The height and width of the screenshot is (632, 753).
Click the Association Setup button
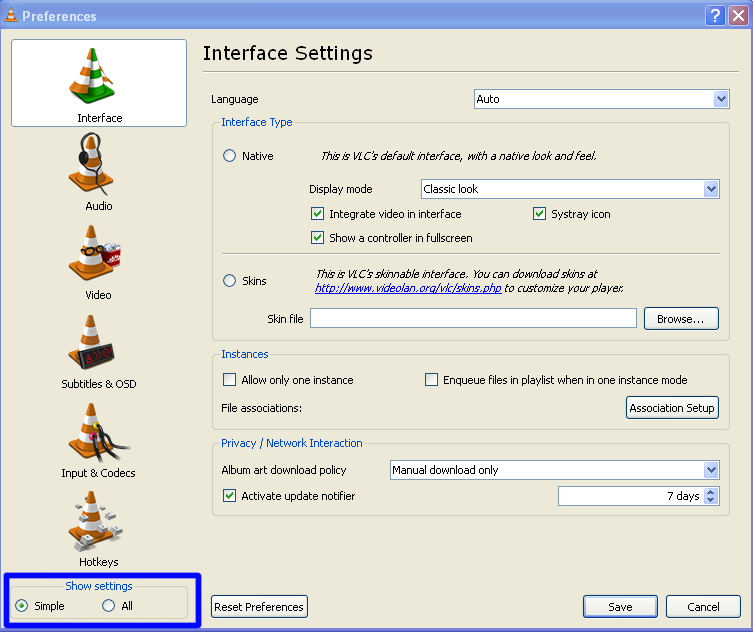click(672, 408)
